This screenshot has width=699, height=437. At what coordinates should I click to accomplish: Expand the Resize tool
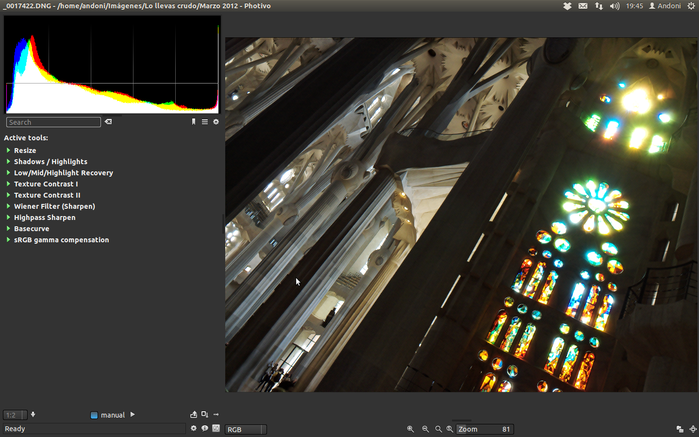[9, 150]
